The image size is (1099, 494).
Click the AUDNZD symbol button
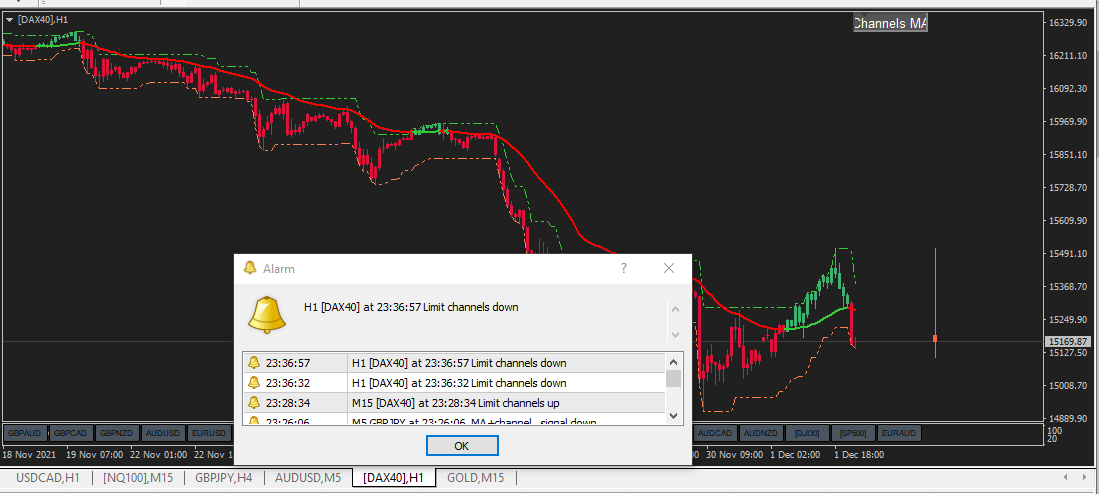pos(760,433)
